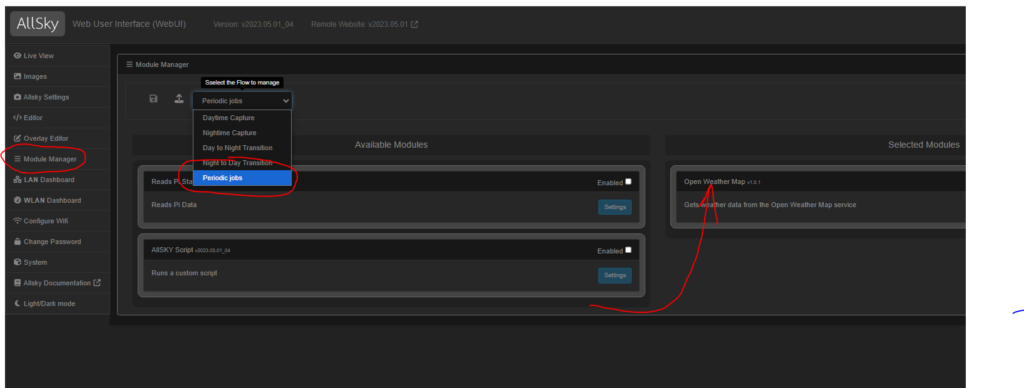Click the Editor code brackets icon
The width and height of the screenshot is (1024, 388).
pos(18,118)
